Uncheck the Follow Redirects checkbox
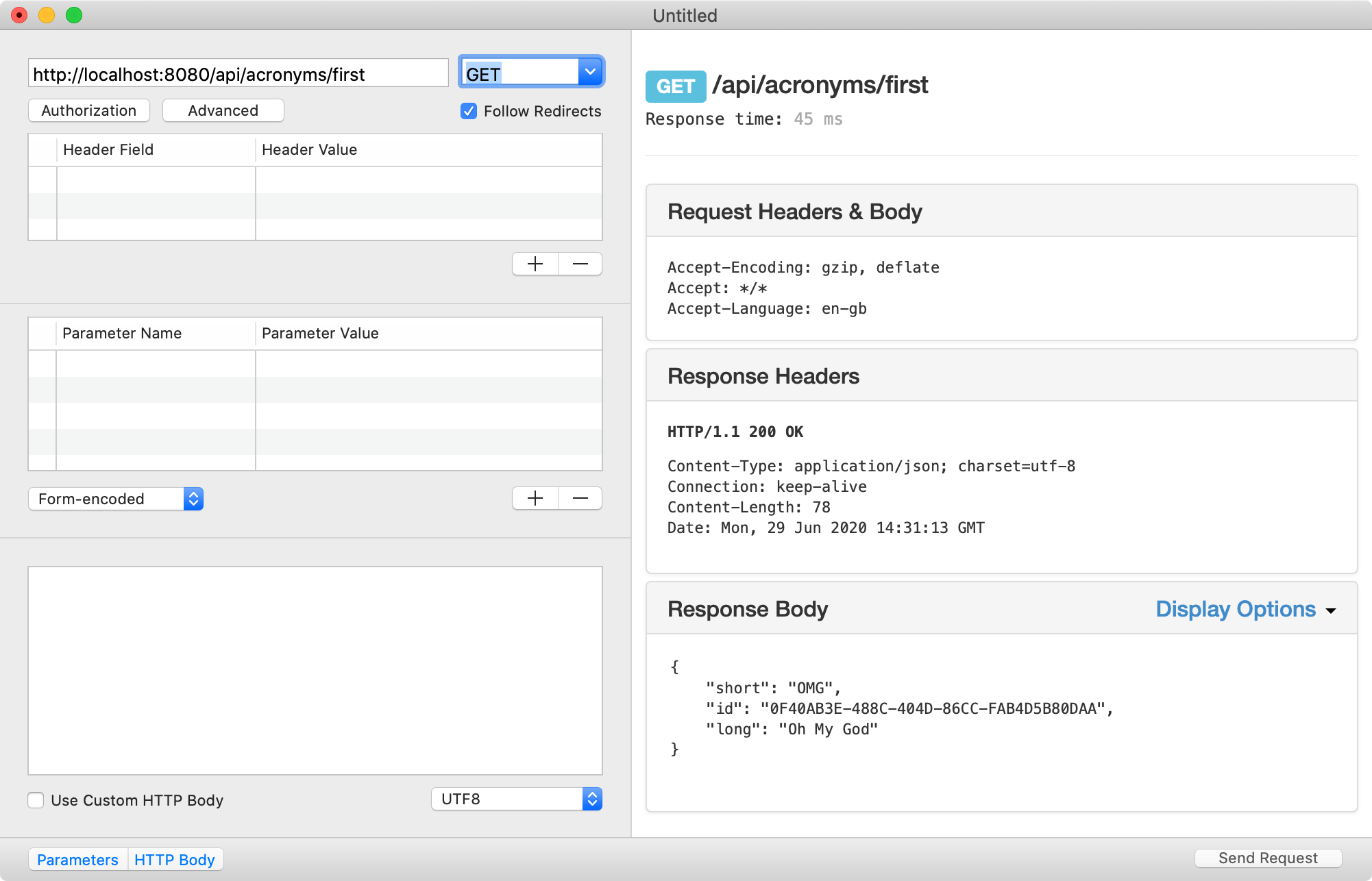1372x881 pixels. [469, 111]
